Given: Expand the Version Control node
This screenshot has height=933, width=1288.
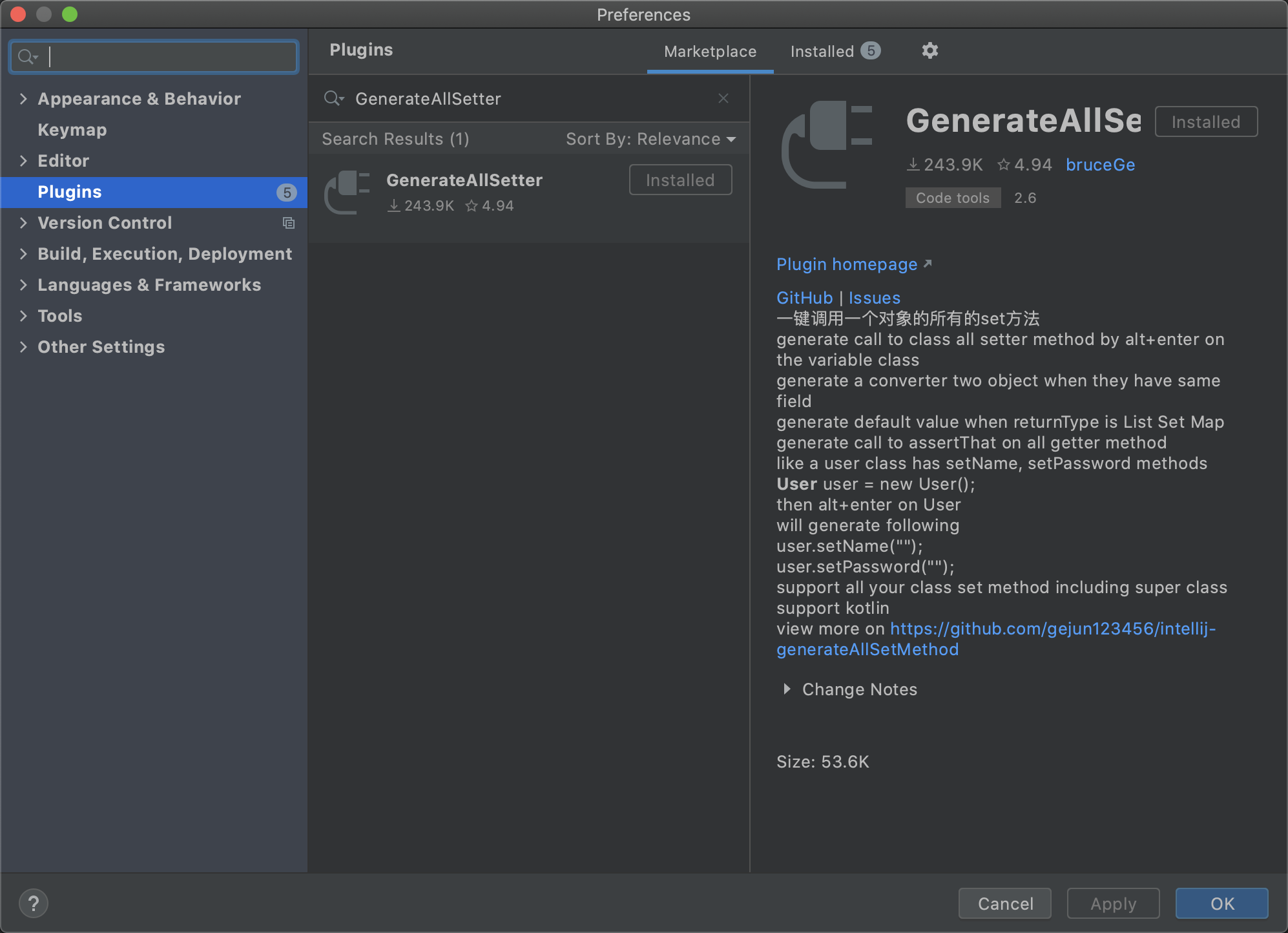Looking at the screenshot, I should coord(23,223).
